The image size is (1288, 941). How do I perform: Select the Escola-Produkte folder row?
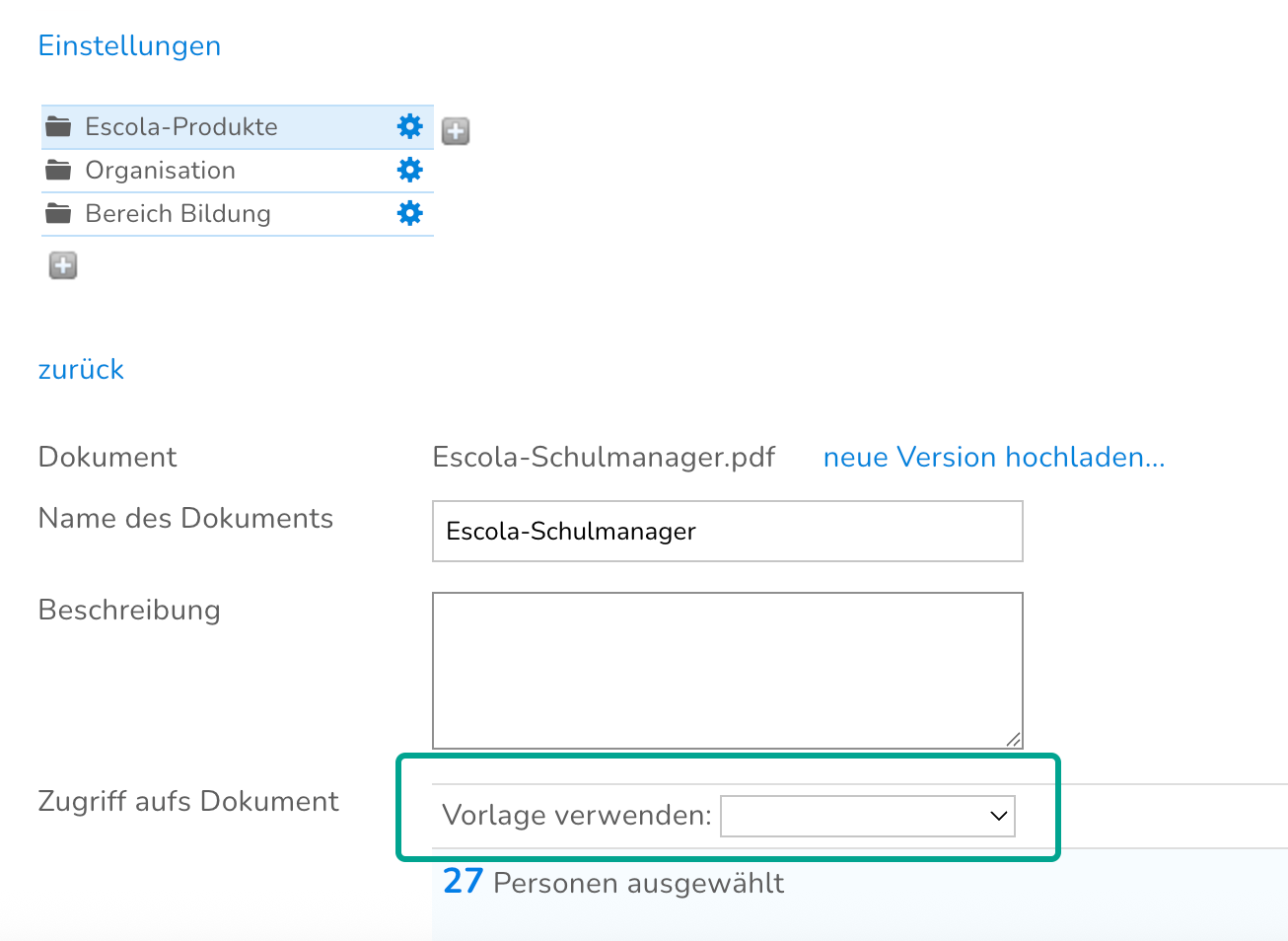(x=237, y=127)
